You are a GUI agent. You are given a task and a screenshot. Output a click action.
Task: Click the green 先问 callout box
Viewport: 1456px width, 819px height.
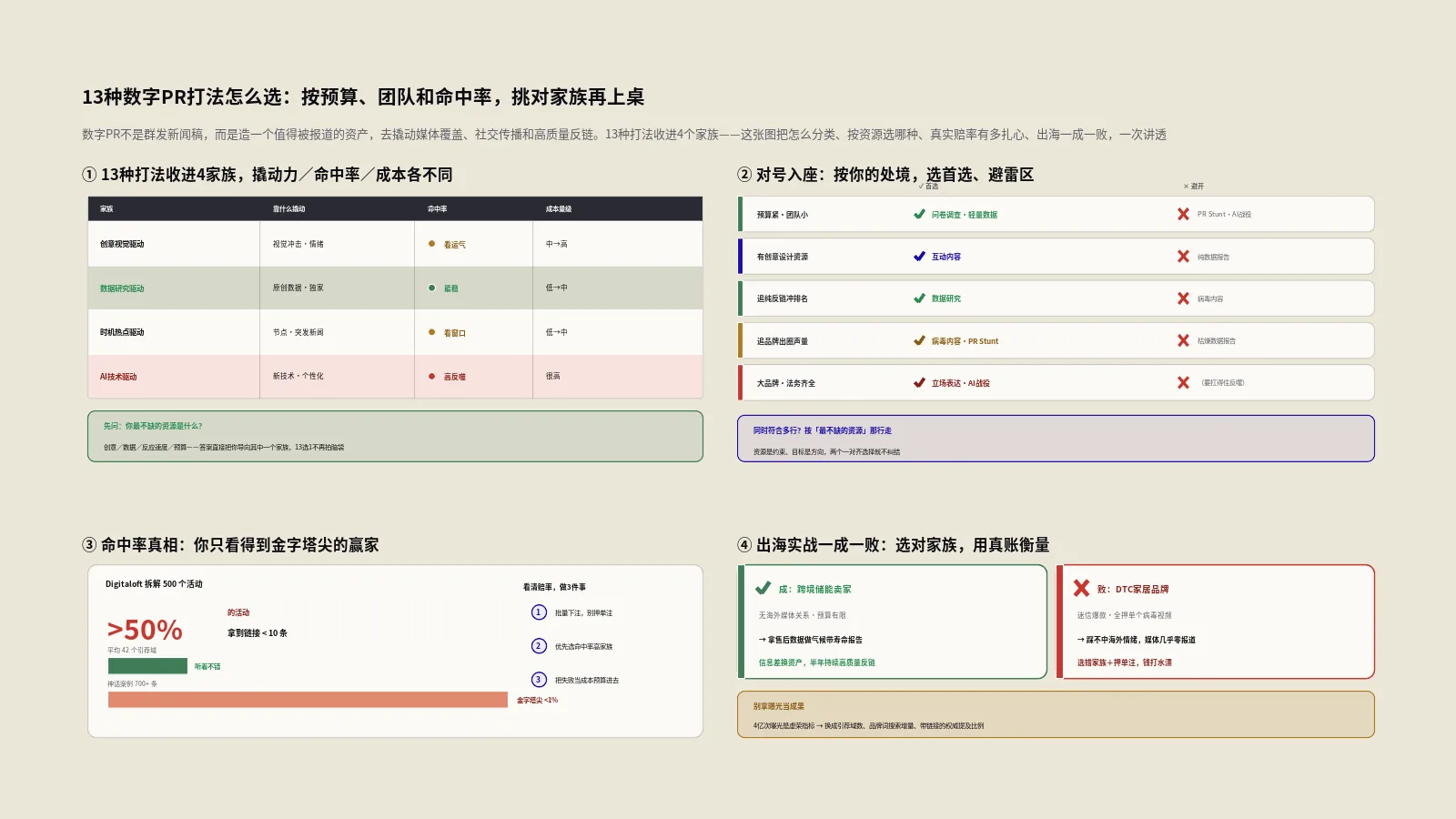395,436
